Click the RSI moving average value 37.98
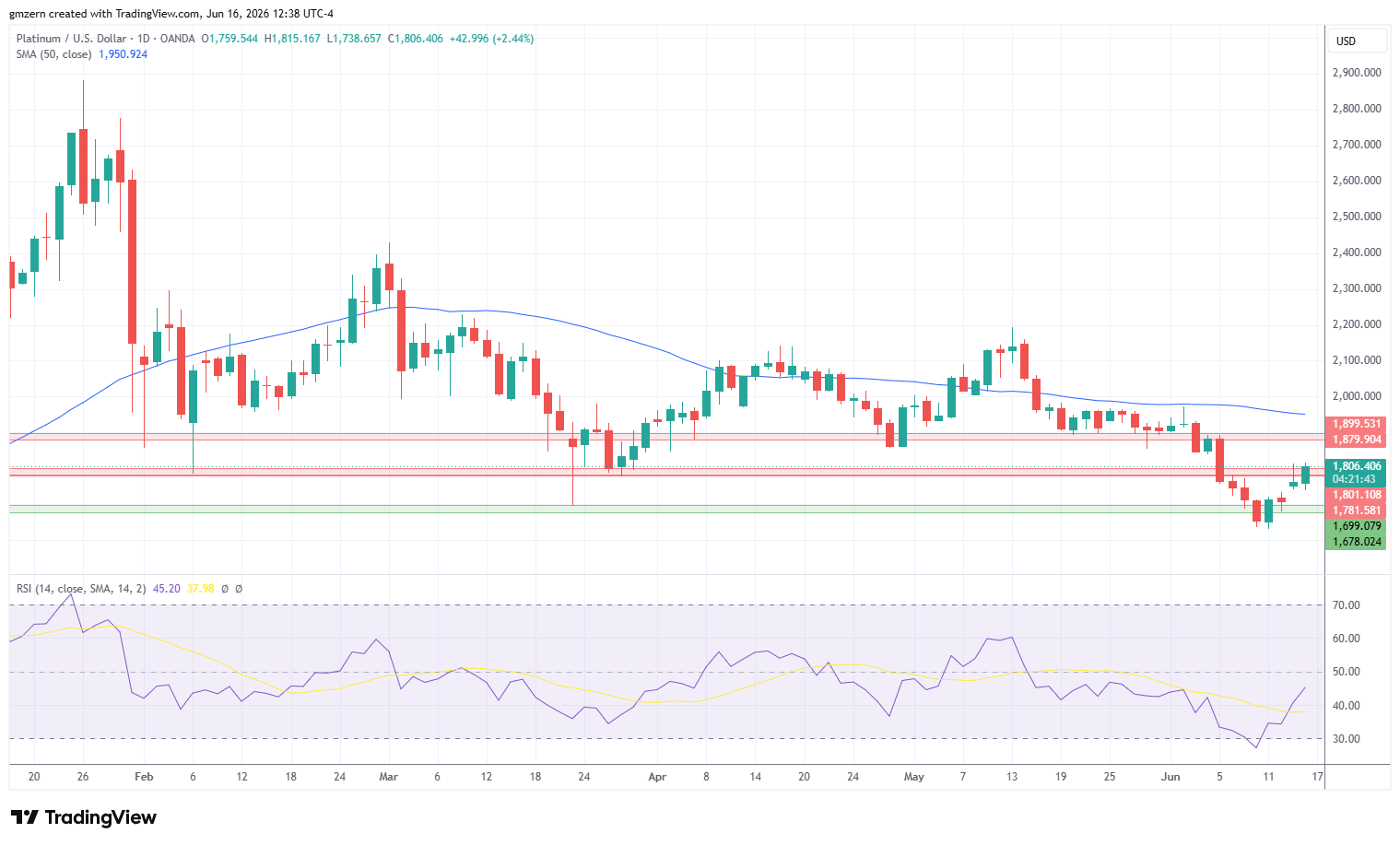This screenshot has height=845, width=1400. tap(200, 589)
